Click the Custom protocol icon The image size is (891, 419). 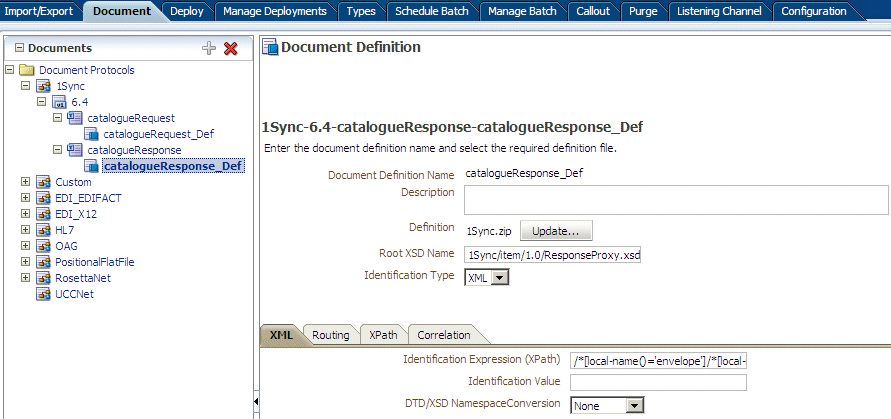click(43, 182)
